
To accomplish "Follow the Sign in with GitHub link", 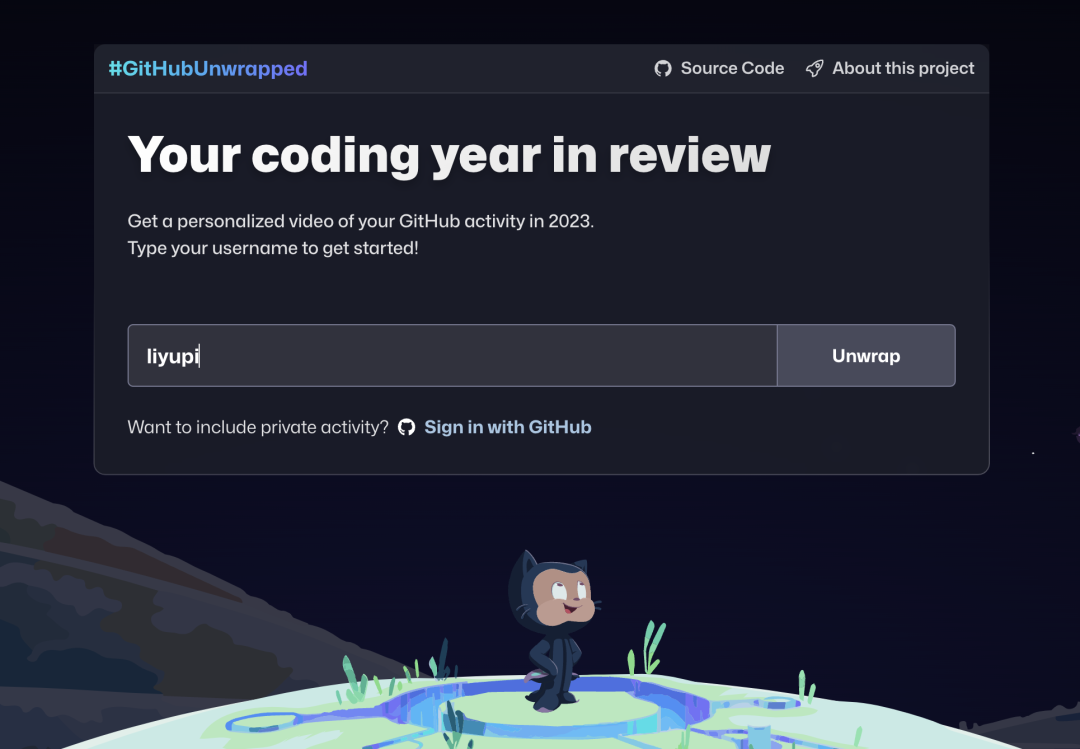I will point(508,427).
